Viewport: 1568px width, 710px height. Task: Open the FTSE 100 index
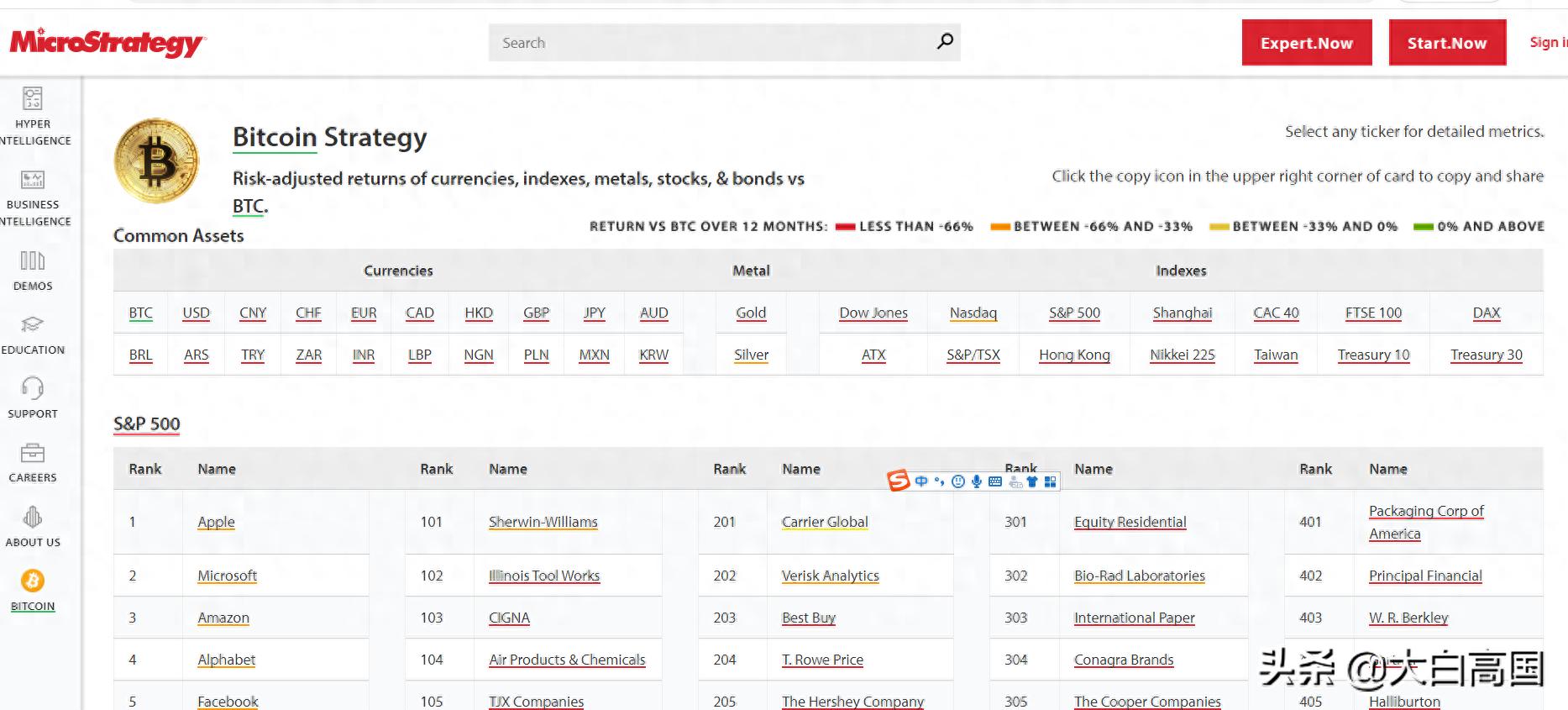point(1373,313)
